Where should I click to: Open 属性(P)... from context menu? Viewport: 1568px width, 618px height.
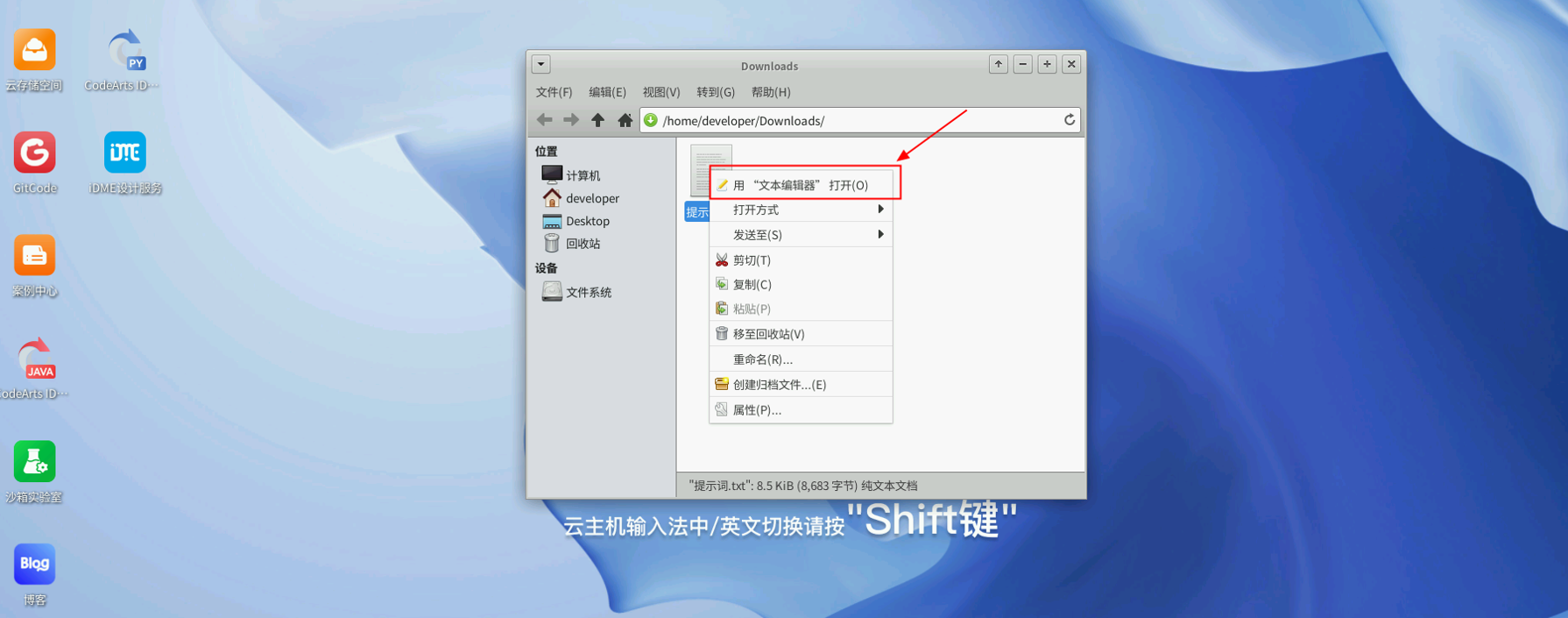point(801,409)
